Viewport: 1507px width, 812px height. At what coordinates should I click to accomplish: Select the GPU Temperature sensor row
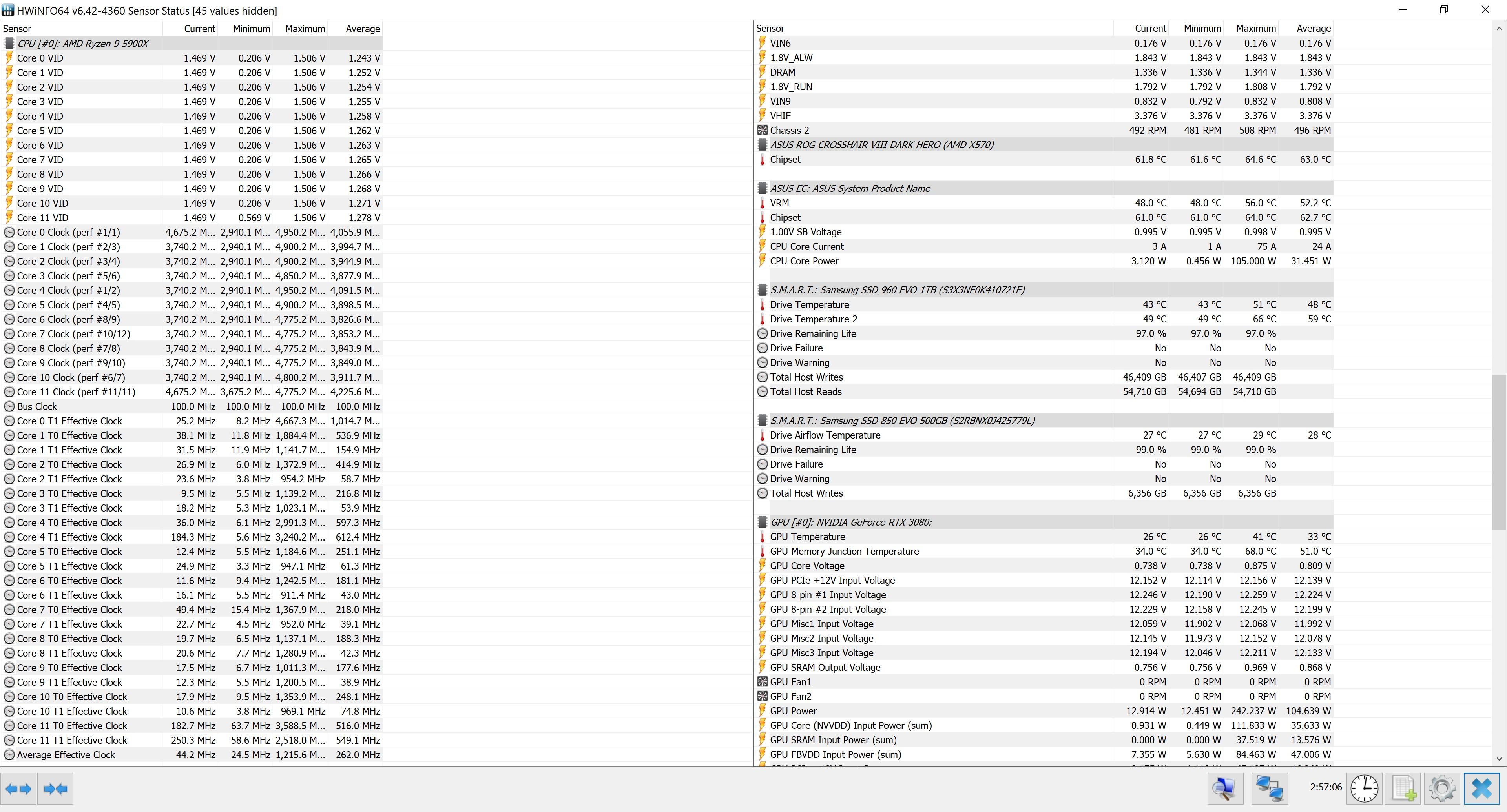click(807, 537)
